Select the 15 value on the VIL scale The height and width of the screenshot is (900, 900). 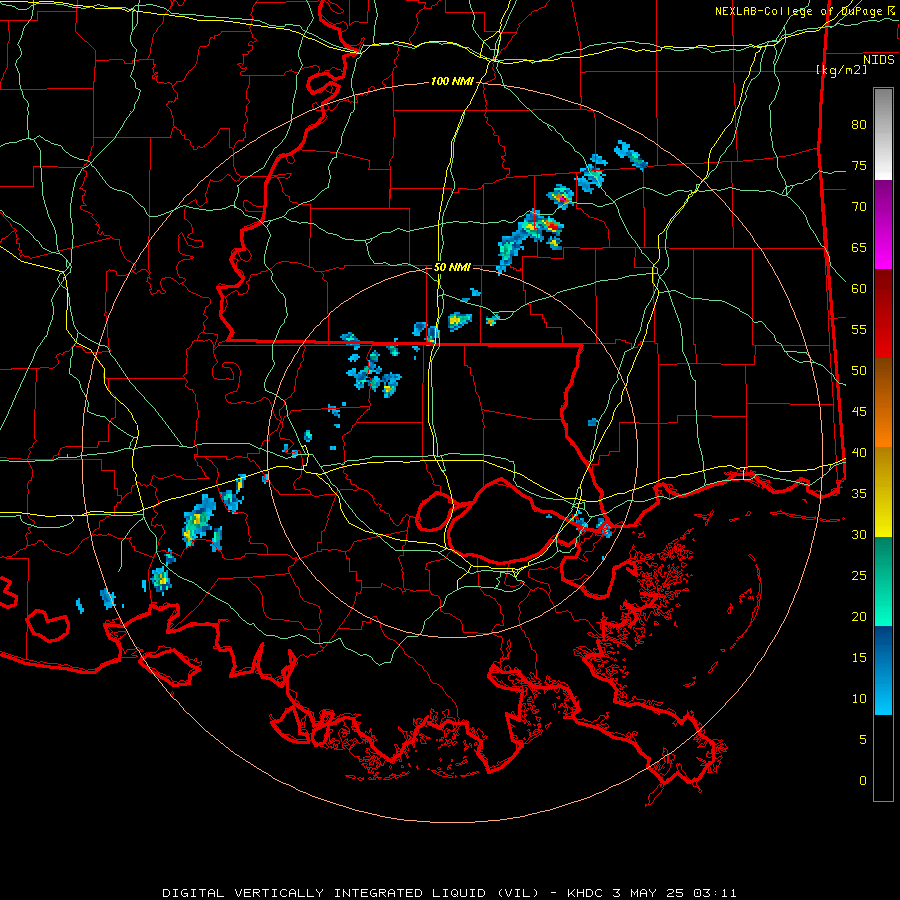click(x=859, y=658)
